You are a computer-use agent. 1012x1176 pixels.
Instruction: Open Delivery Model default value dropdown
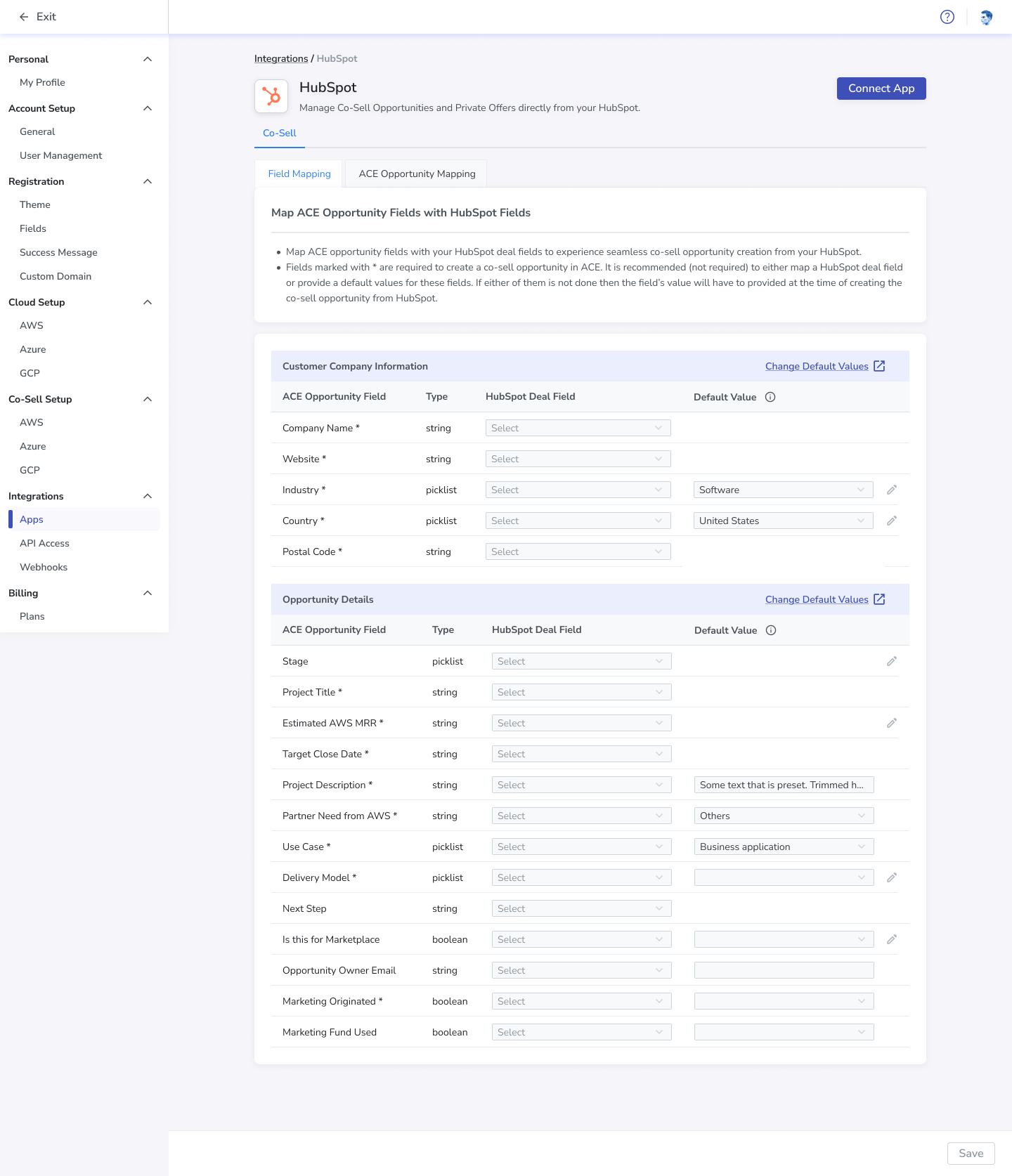784,877
